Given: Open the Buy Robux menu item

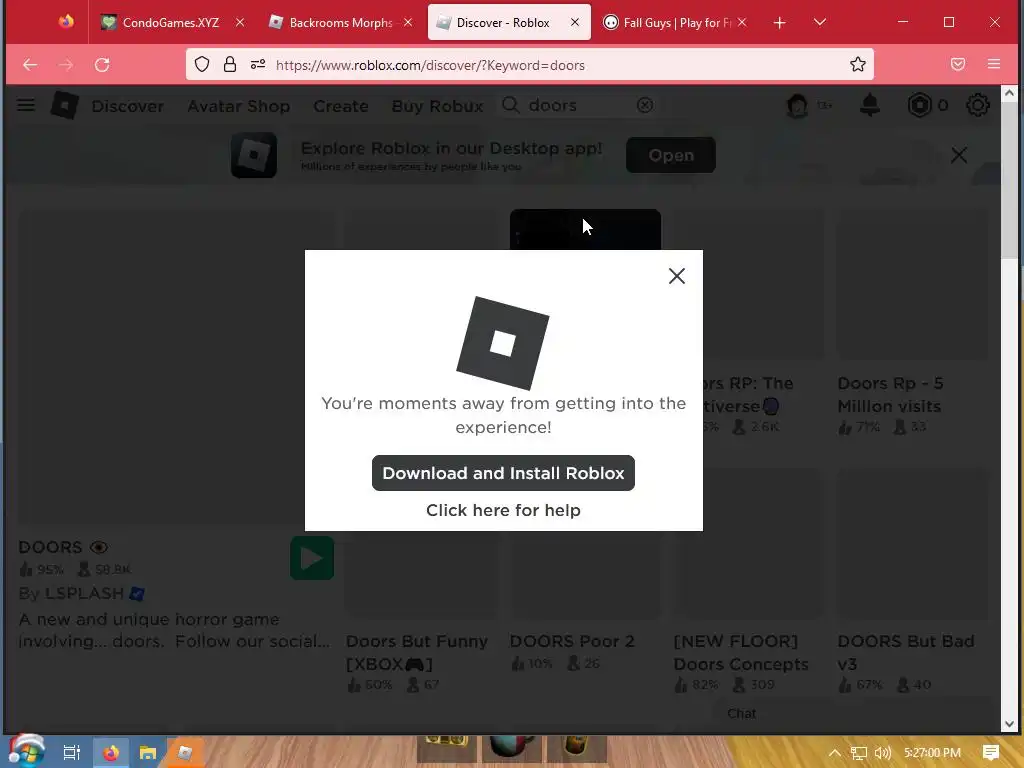Looking at the screenshot, I should [437, 106].
